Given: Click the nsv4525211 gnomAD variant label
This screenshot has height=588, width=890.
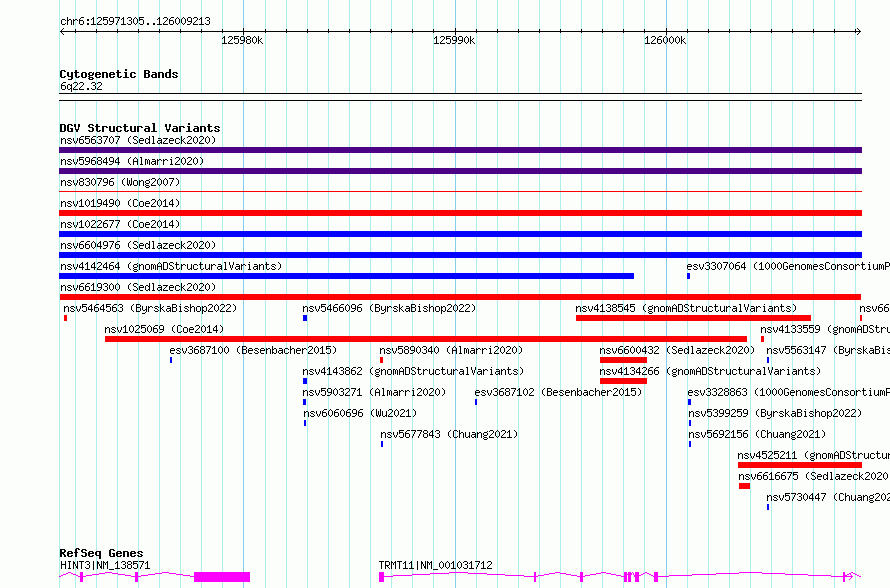Looking at the screenshot, I should point(813,455).
